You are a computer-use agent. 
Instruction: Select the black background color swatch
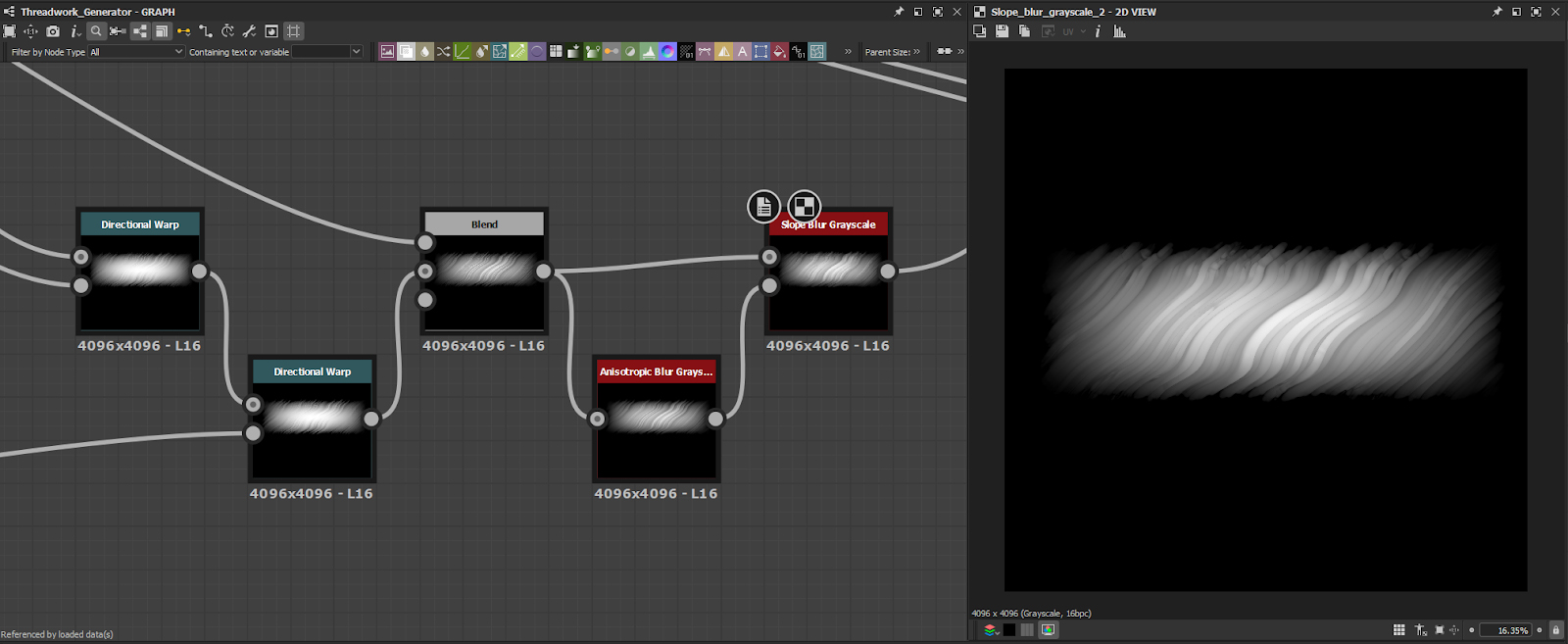point(1009,629)
